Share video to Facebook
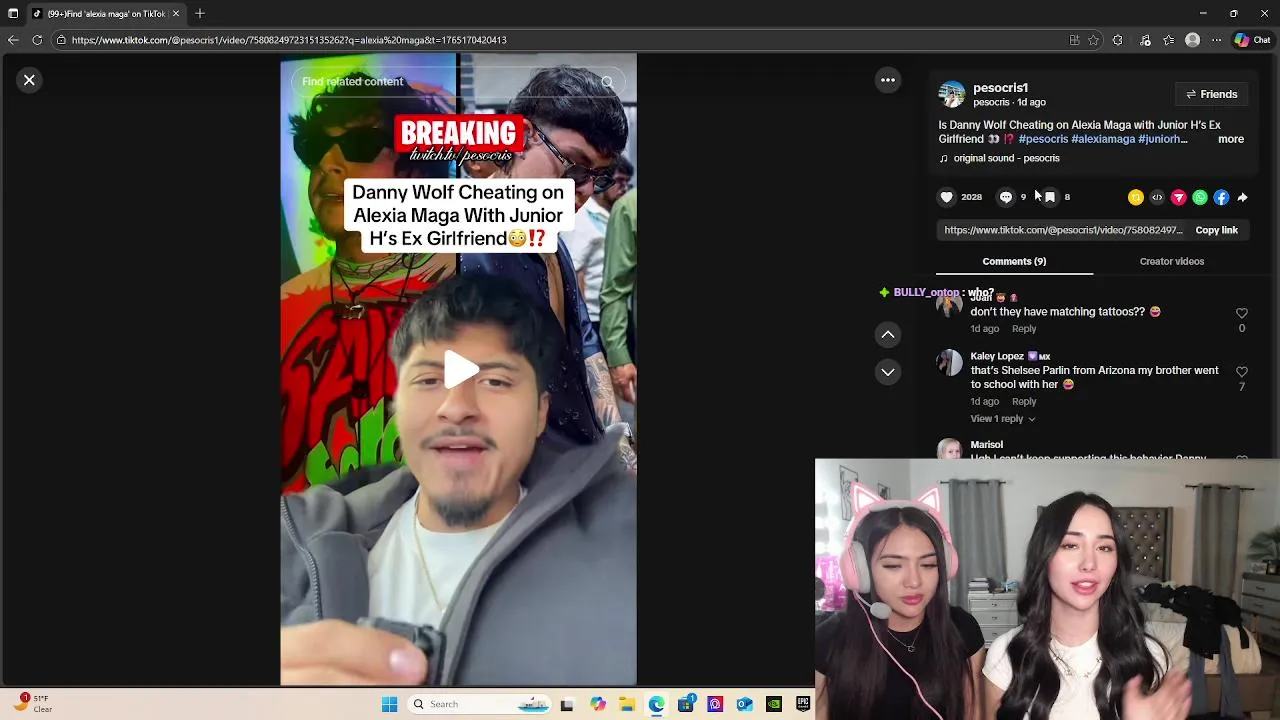 (1221, 198)
